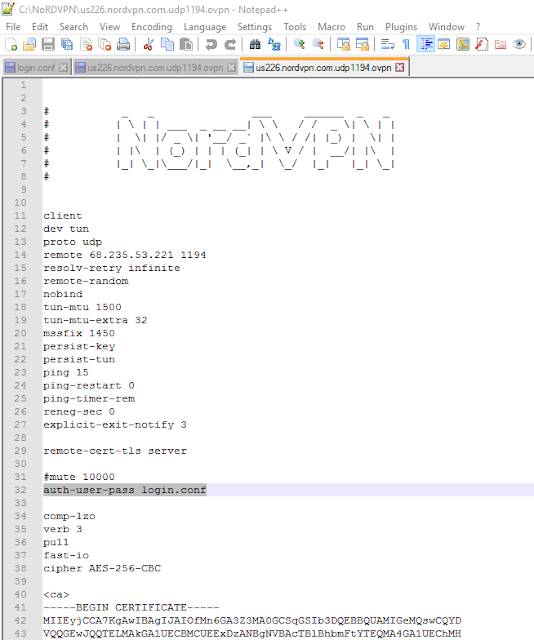Click the 'explicit-exit-notify 3' line
The image size is (534, 640).
point(115,424)
